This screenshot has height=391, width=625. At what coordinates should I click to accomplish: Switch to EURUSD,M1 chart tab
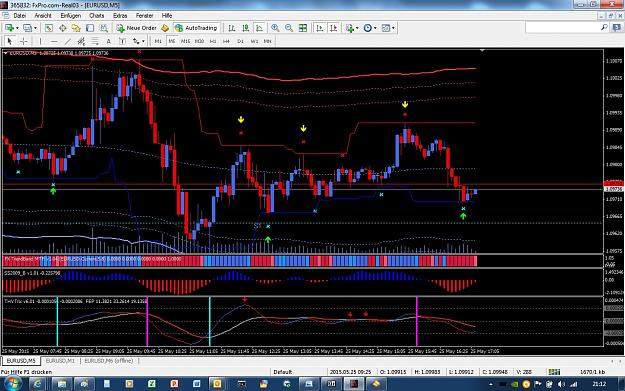(60, 361)
